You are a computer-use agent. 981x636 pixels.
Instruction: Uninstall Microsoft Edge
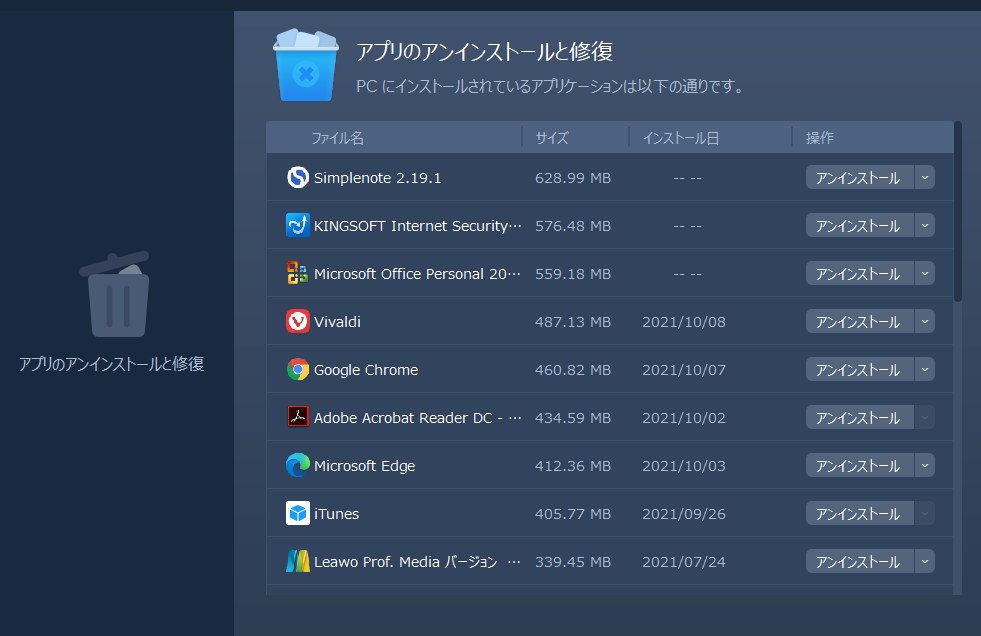tap(859, 465)
